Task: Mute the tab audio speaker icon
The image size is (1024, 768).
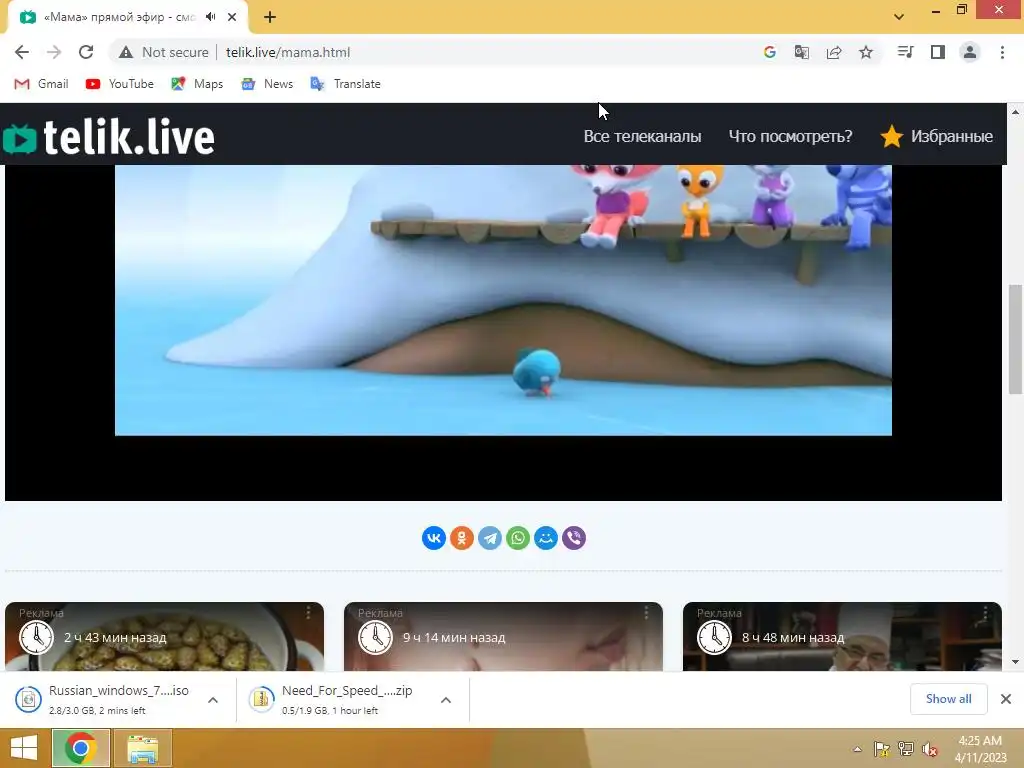Action: (210, 17)
